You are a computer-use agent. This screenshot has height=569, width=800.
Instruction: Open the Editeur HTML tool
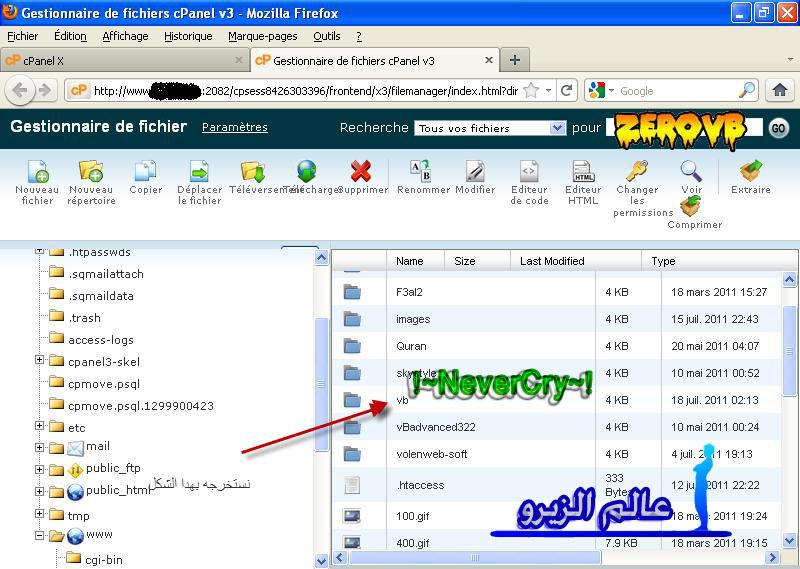tap(583, 171)
